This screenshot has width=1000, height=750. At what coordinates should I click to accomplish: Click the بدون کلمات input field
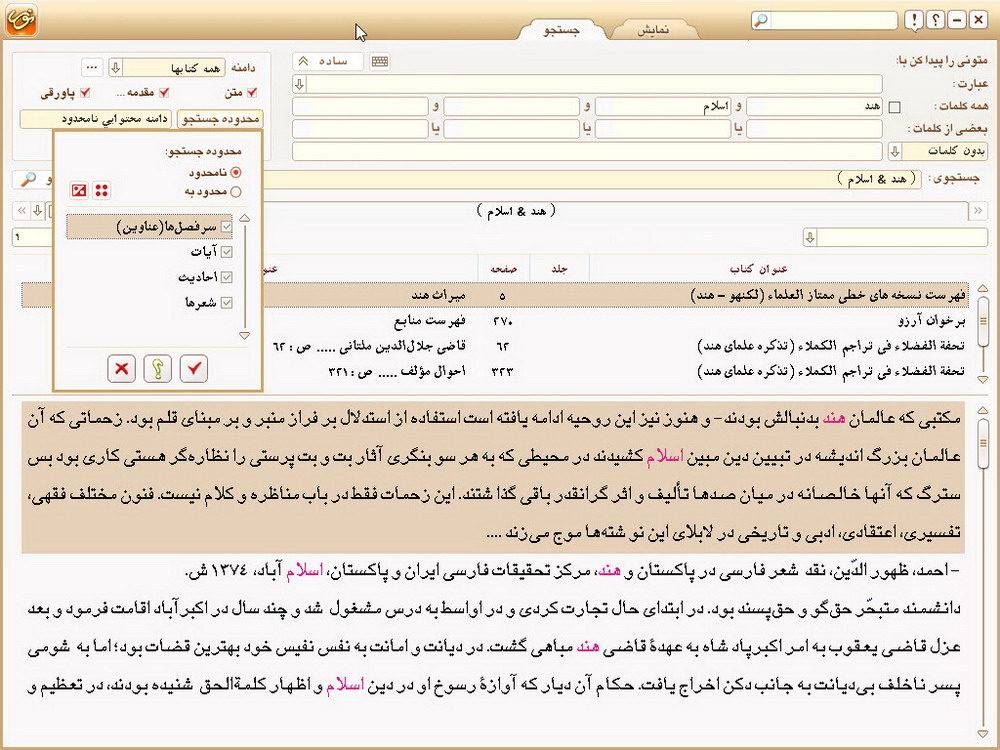(587, 152)
